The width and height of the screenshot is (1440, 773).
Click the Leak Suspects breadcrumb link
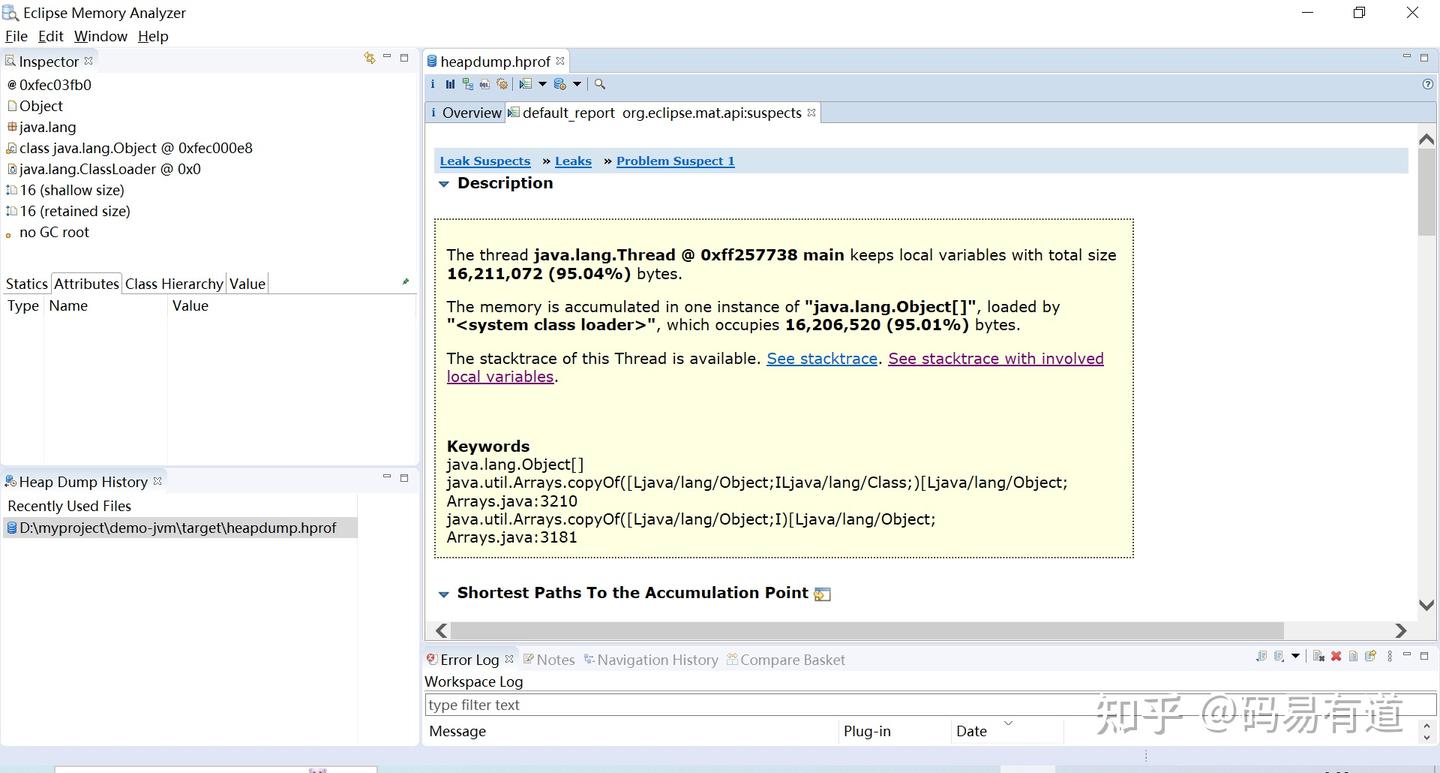485,161
